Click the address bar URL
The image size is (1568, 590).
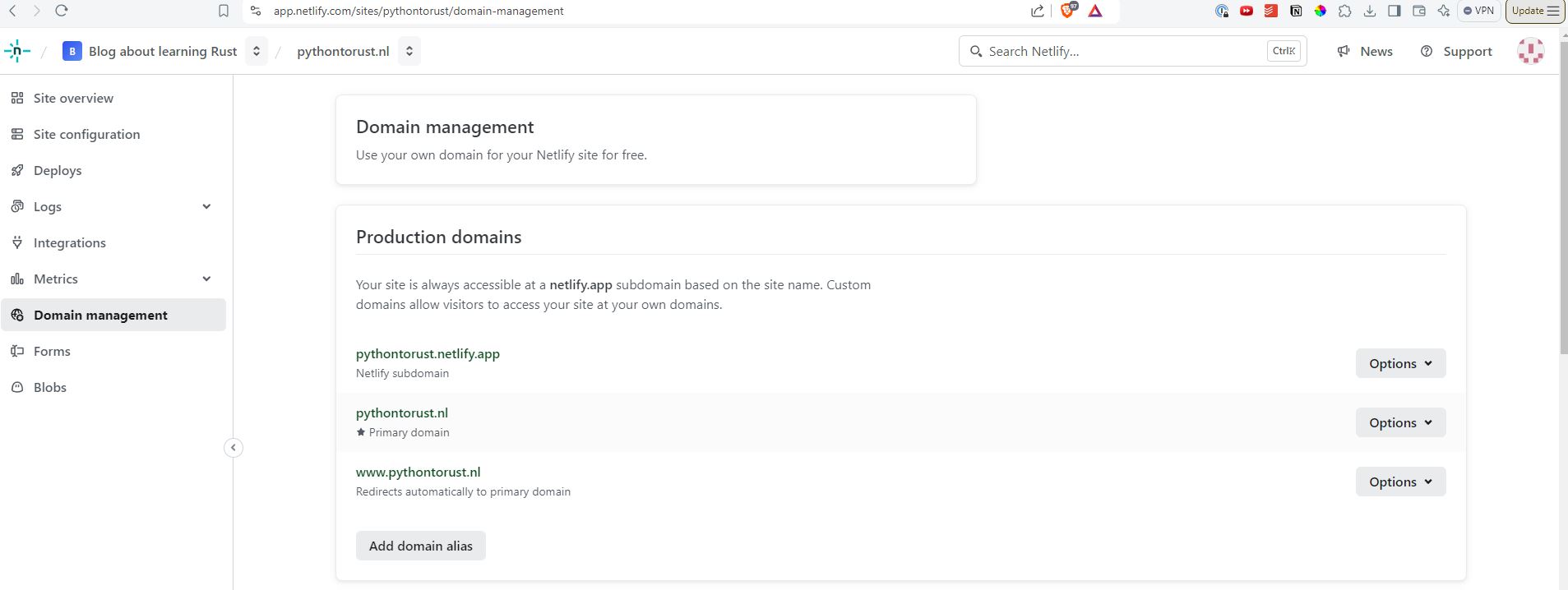[x=419, y=11]
